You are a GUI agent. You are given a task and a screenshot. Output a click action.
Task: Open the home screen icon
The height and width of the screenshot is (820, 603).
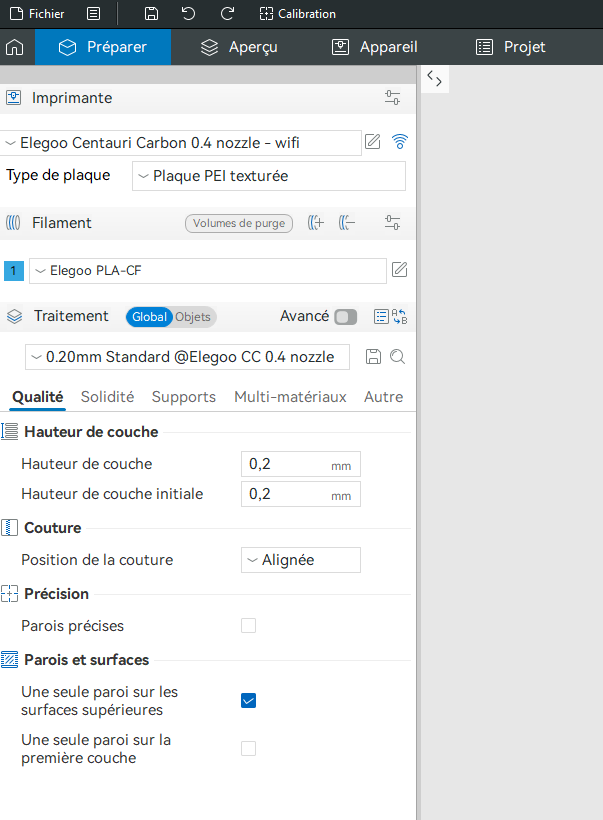coord(15,47)
